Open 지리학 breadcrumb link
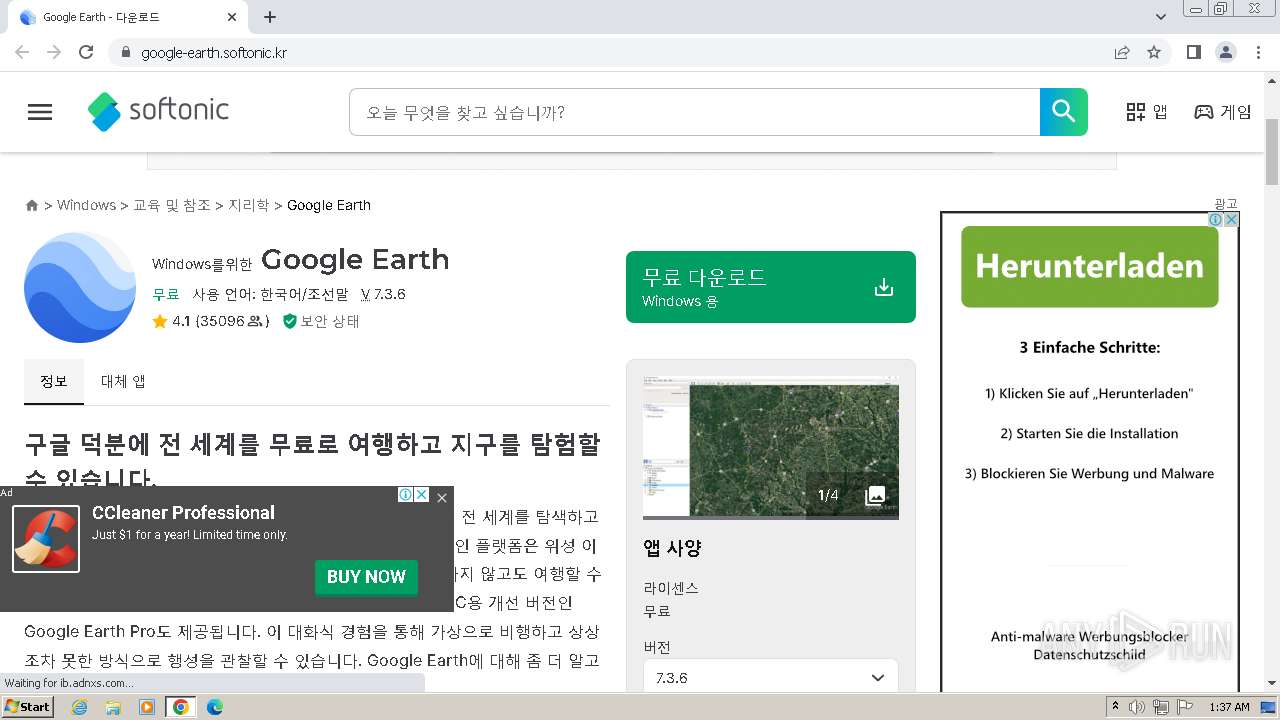 coord(249,205)
